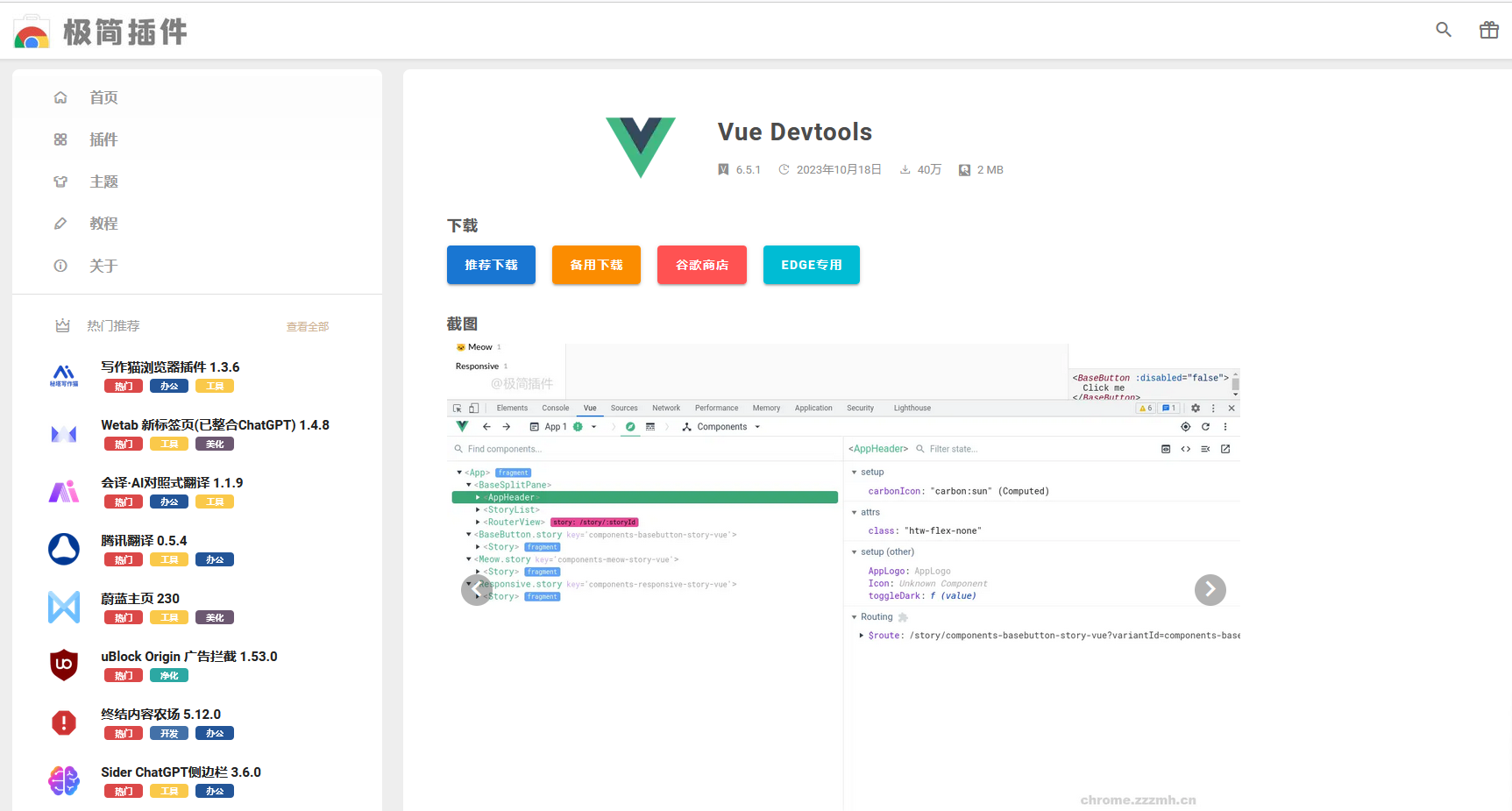Click Find components search field
1512x811 pixels.
644,449
